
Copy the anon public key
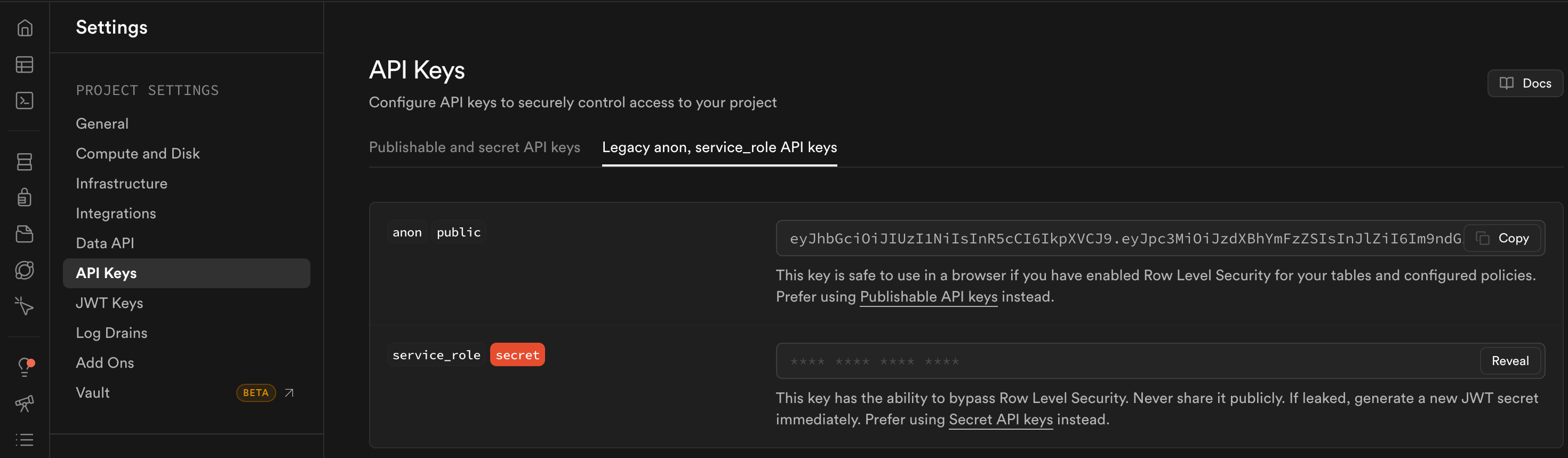coord(1502,238)
